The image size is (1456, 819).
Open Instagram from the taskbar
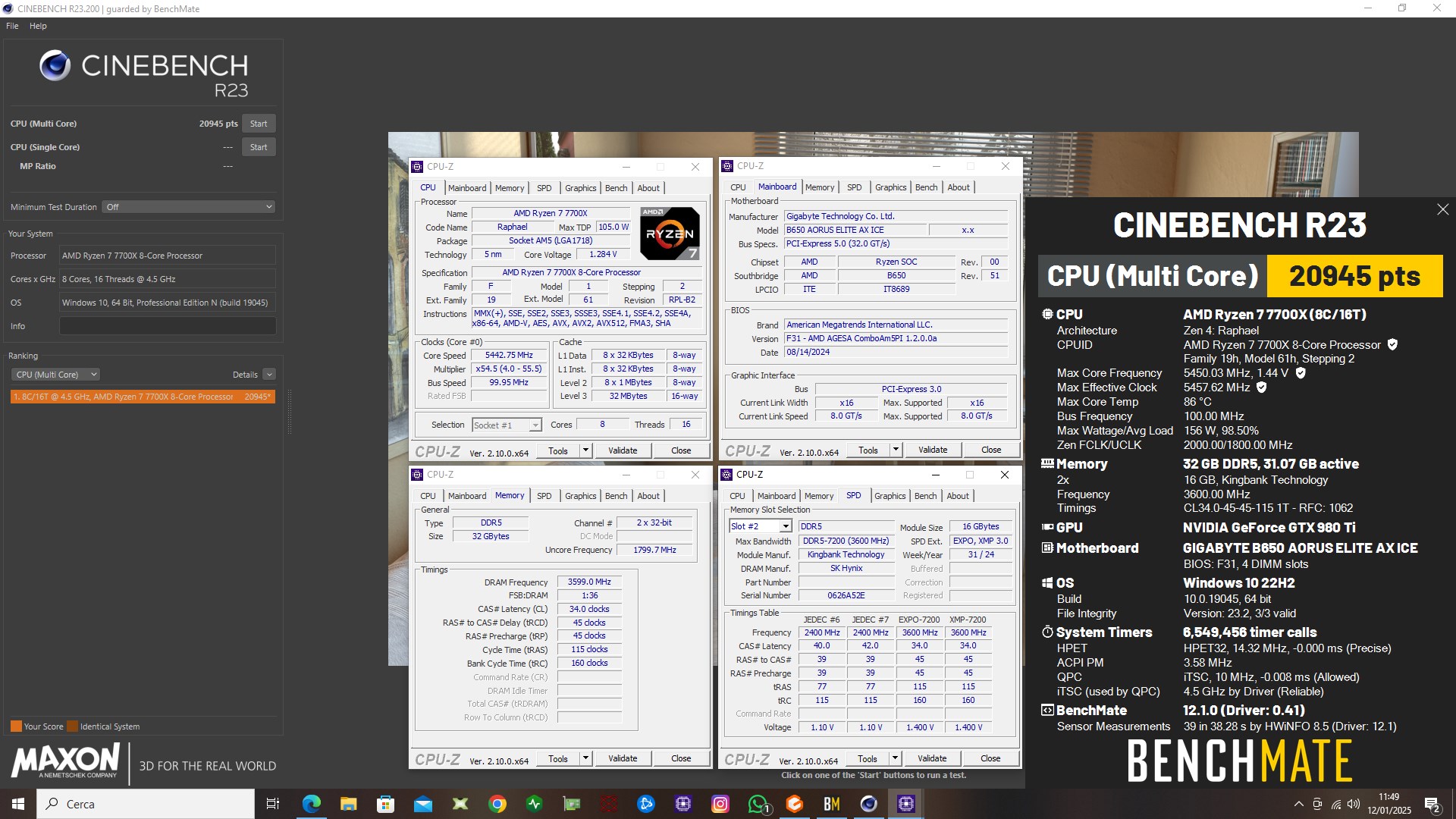click(720, 804)
